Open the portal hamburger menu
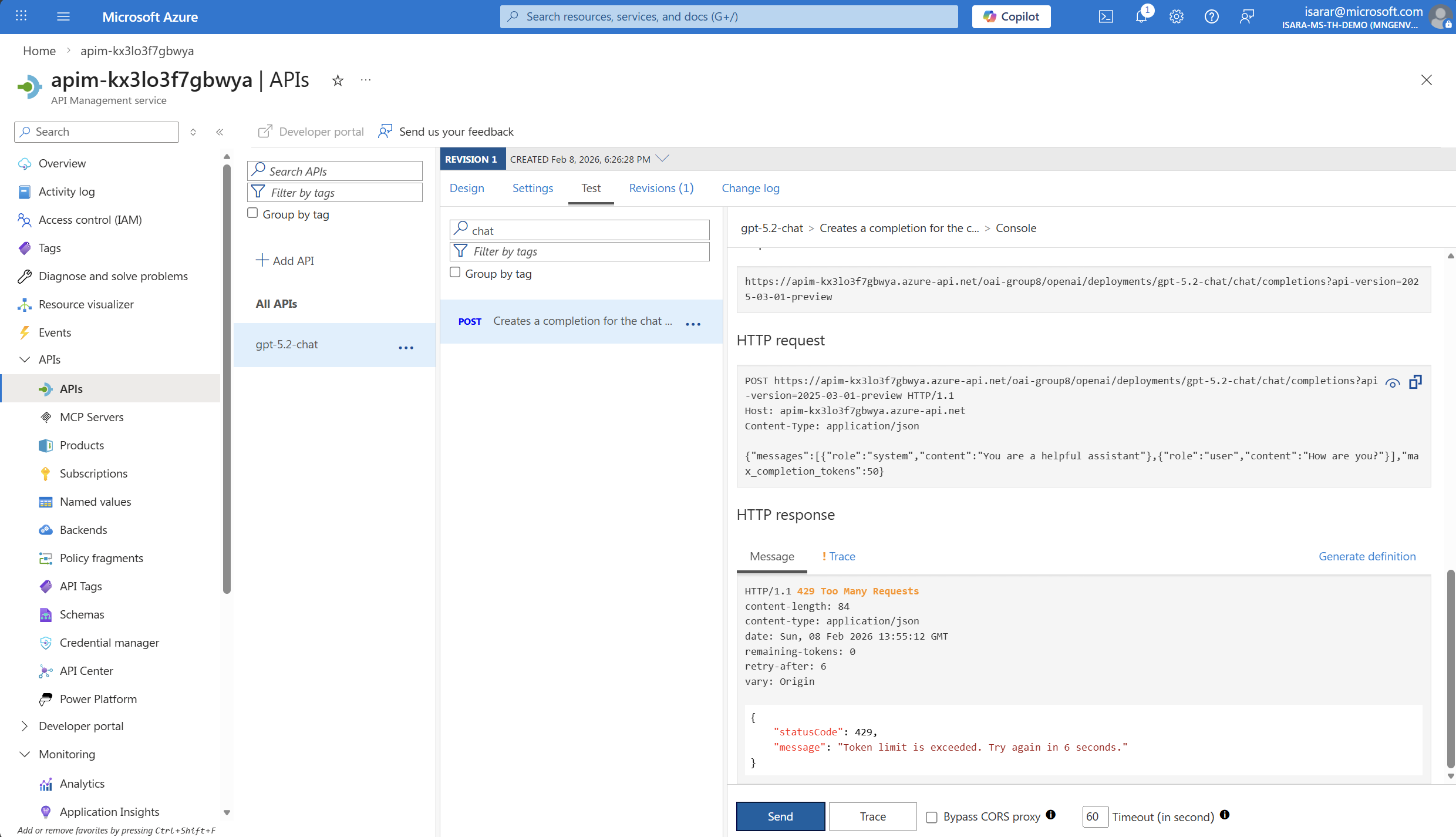Image resolution: width=1456 pixels, height=837 pixels. pos(63,16)
